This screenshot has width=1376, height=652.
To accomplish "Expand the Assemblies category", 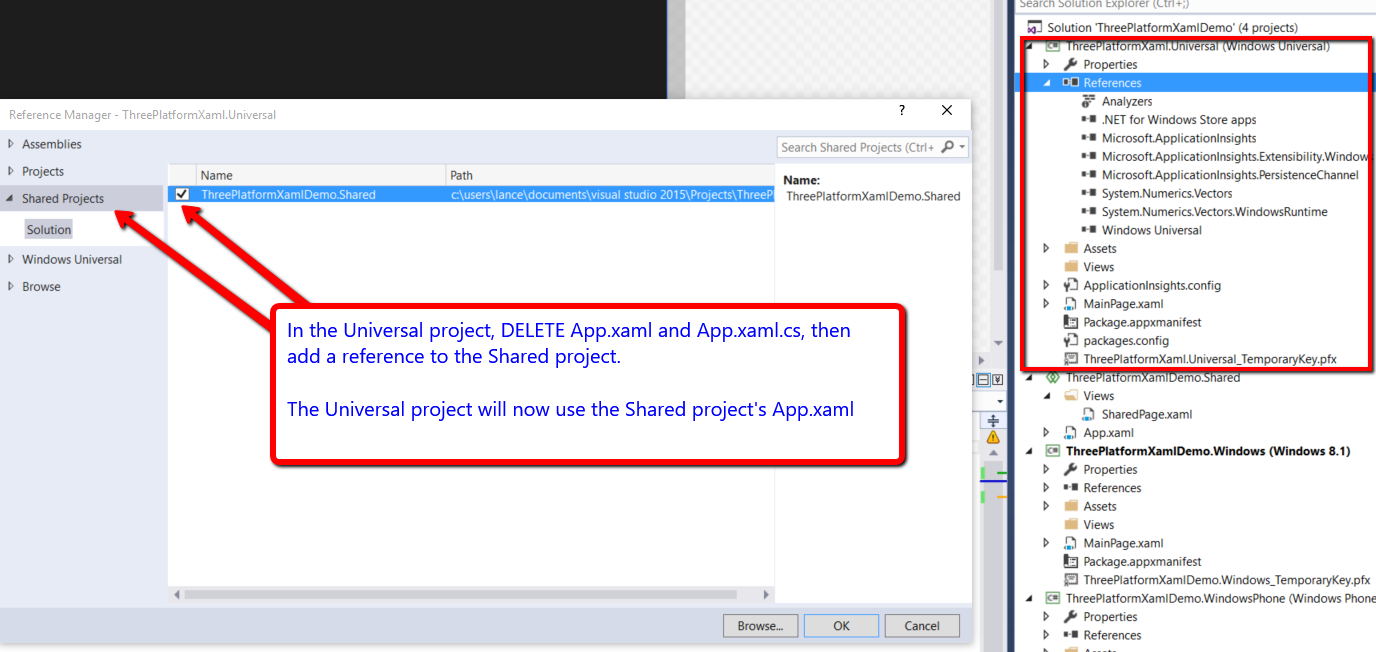I will [11, 144].
